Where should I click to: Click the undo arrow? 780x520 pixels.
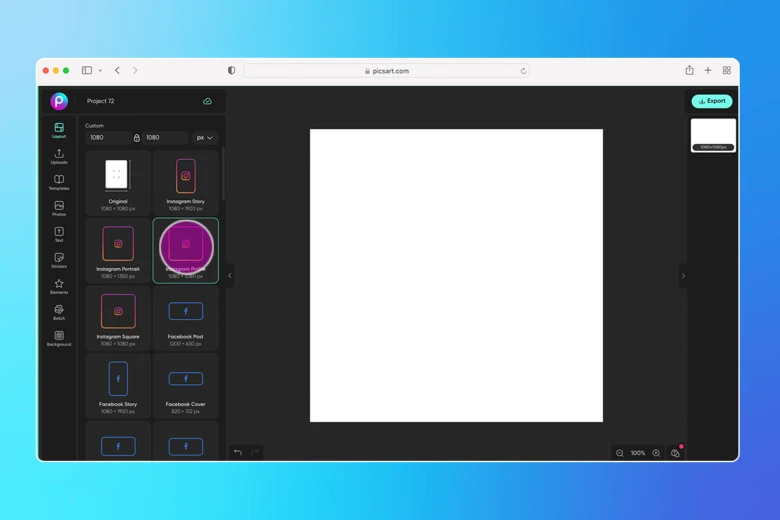click(238, 453)
